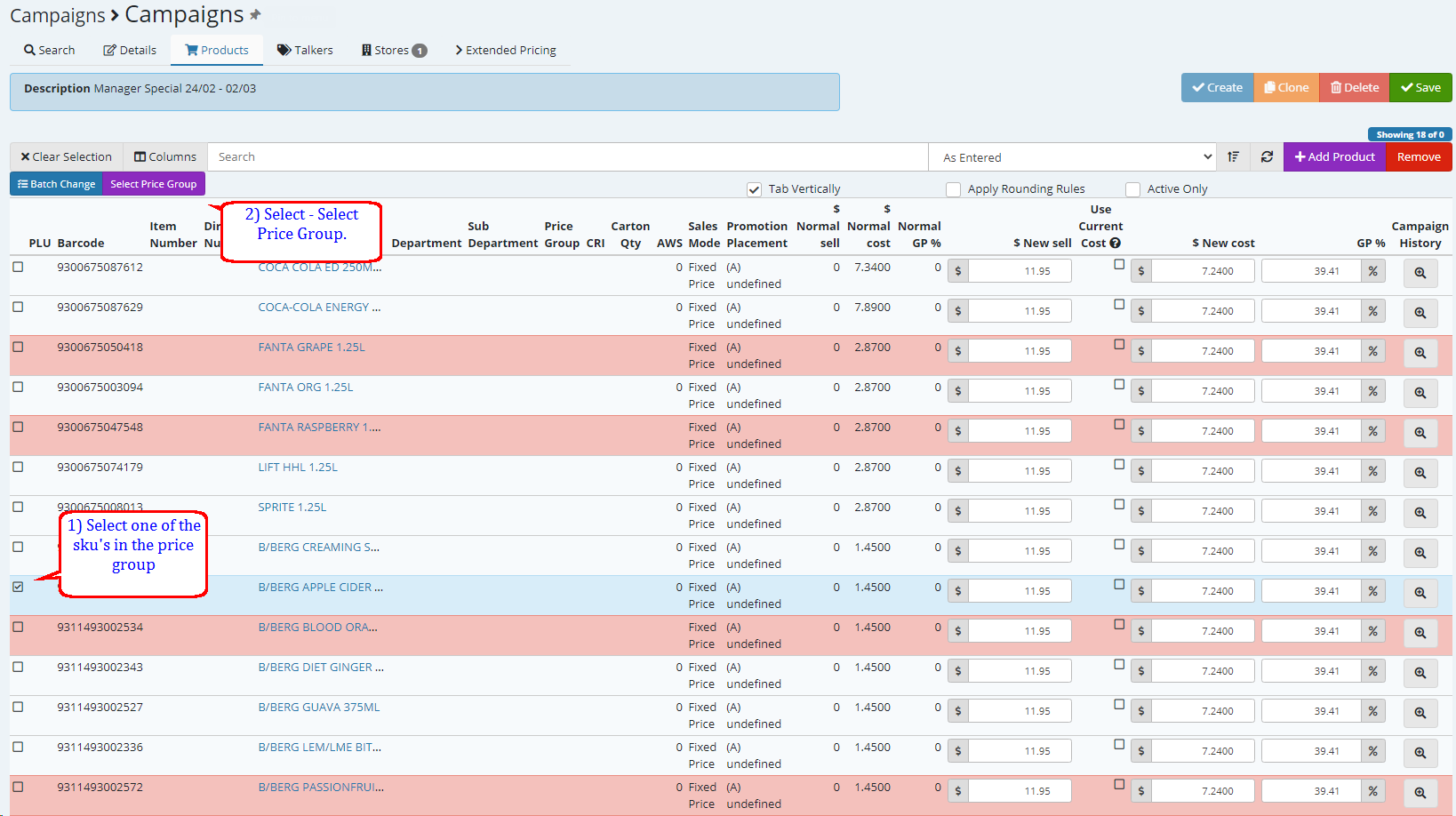The height and width of the screenshot is (816, 1456).
Task: Open the Extended Pricing tab
Action: 506,50
